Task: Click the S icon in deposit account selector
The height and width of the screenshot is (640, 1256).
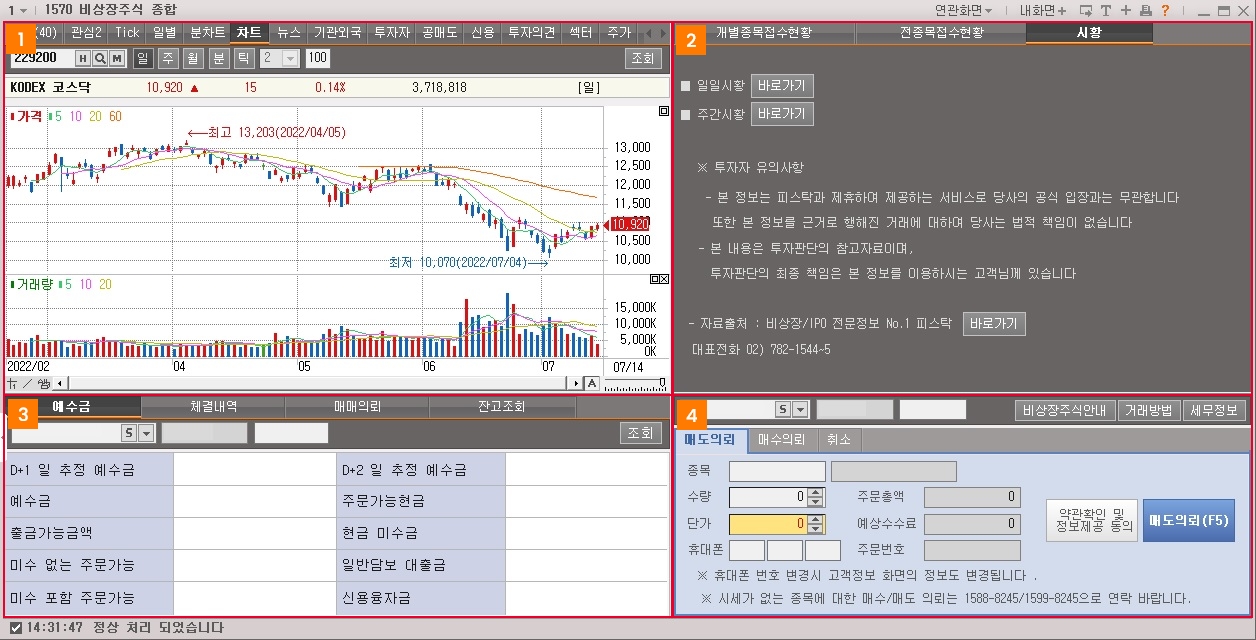Action: point(129,433)
